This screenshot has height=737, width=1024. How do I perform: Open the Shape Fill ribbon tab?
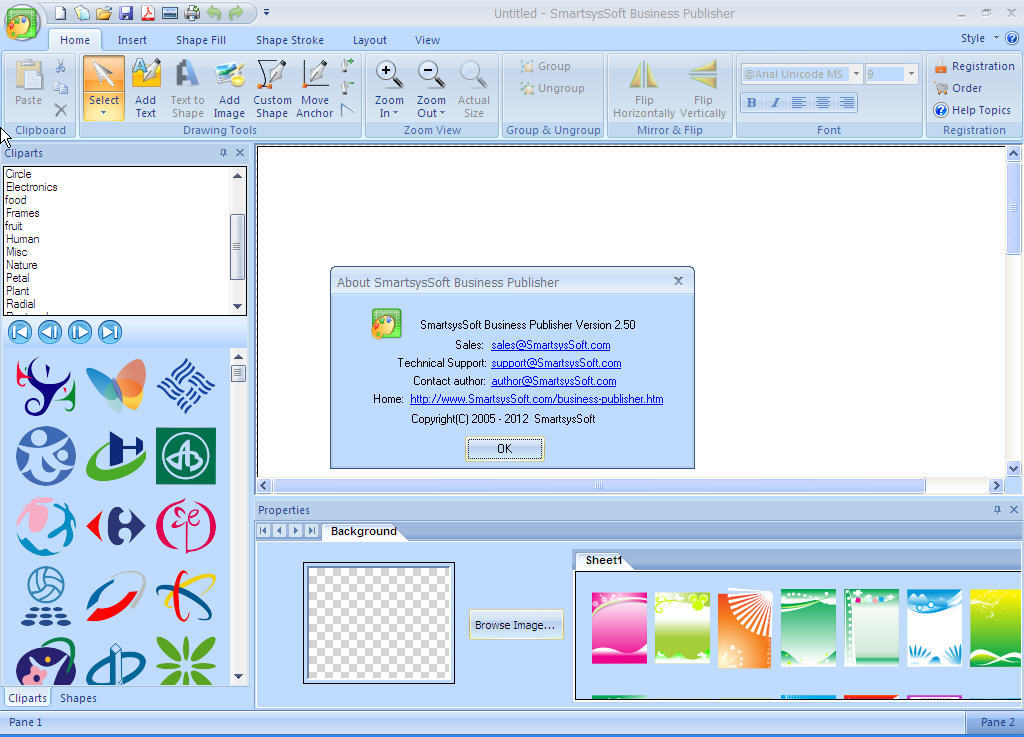point(200,40)
